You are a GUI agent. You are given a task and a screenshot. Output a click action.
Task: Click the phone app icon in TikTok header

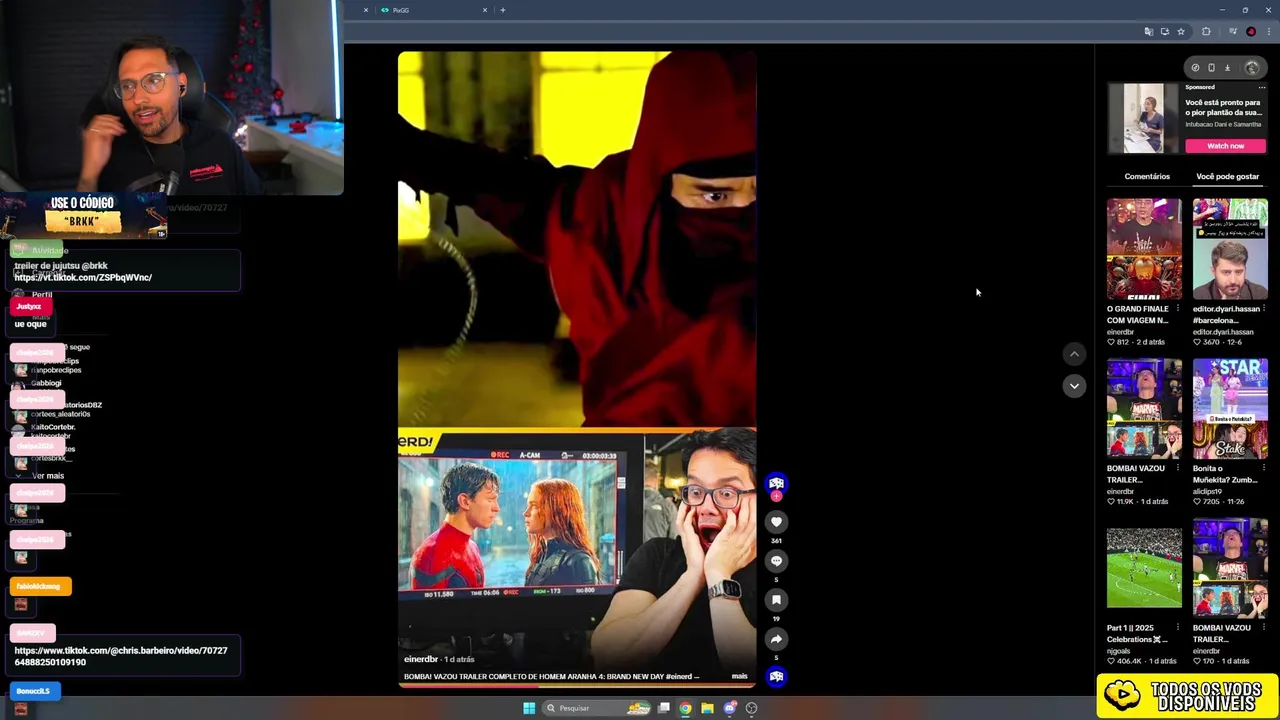[1211, 68]
